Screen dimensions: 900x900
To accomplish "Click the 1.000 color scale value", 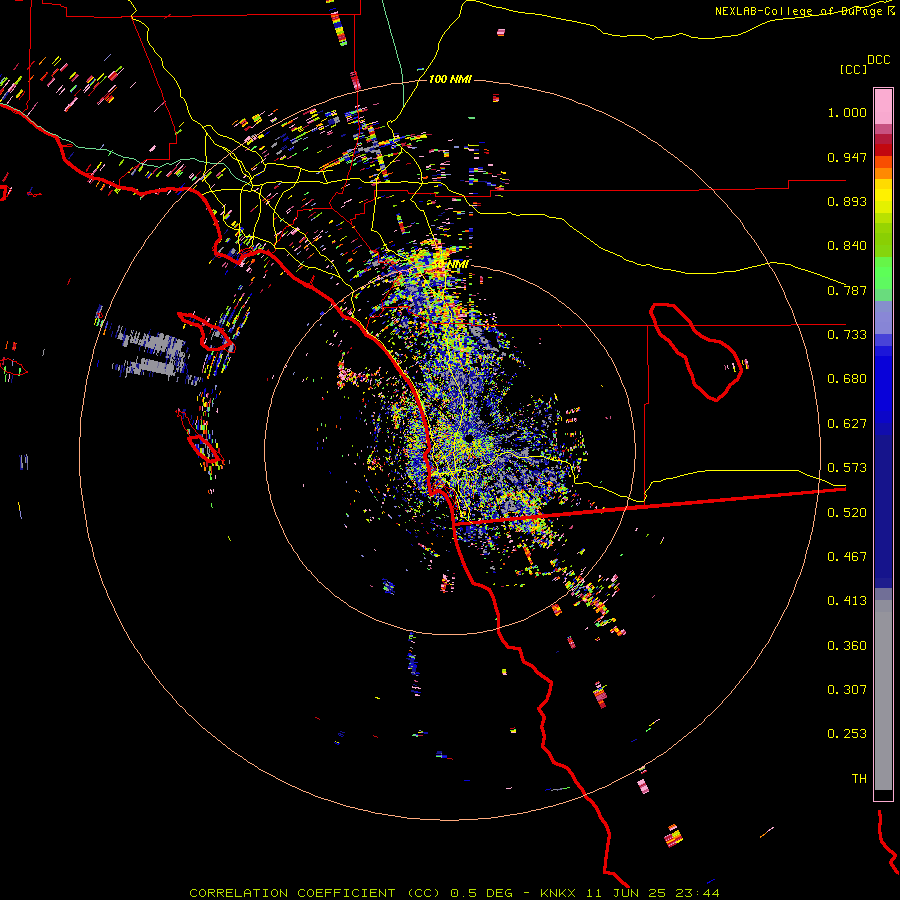I will (x=847, y=112).
